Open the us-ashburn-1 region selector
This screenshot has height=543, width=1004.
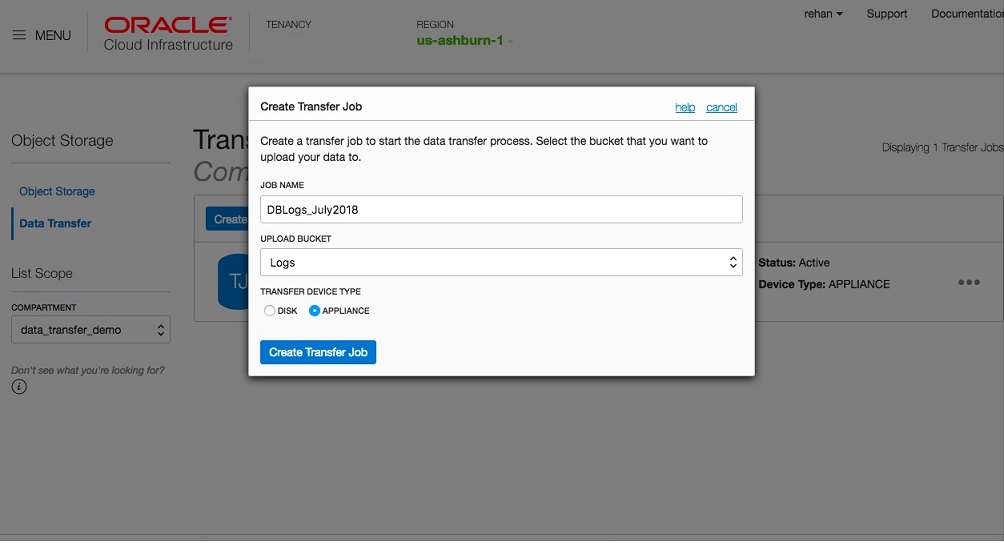[x=465, y=41]
